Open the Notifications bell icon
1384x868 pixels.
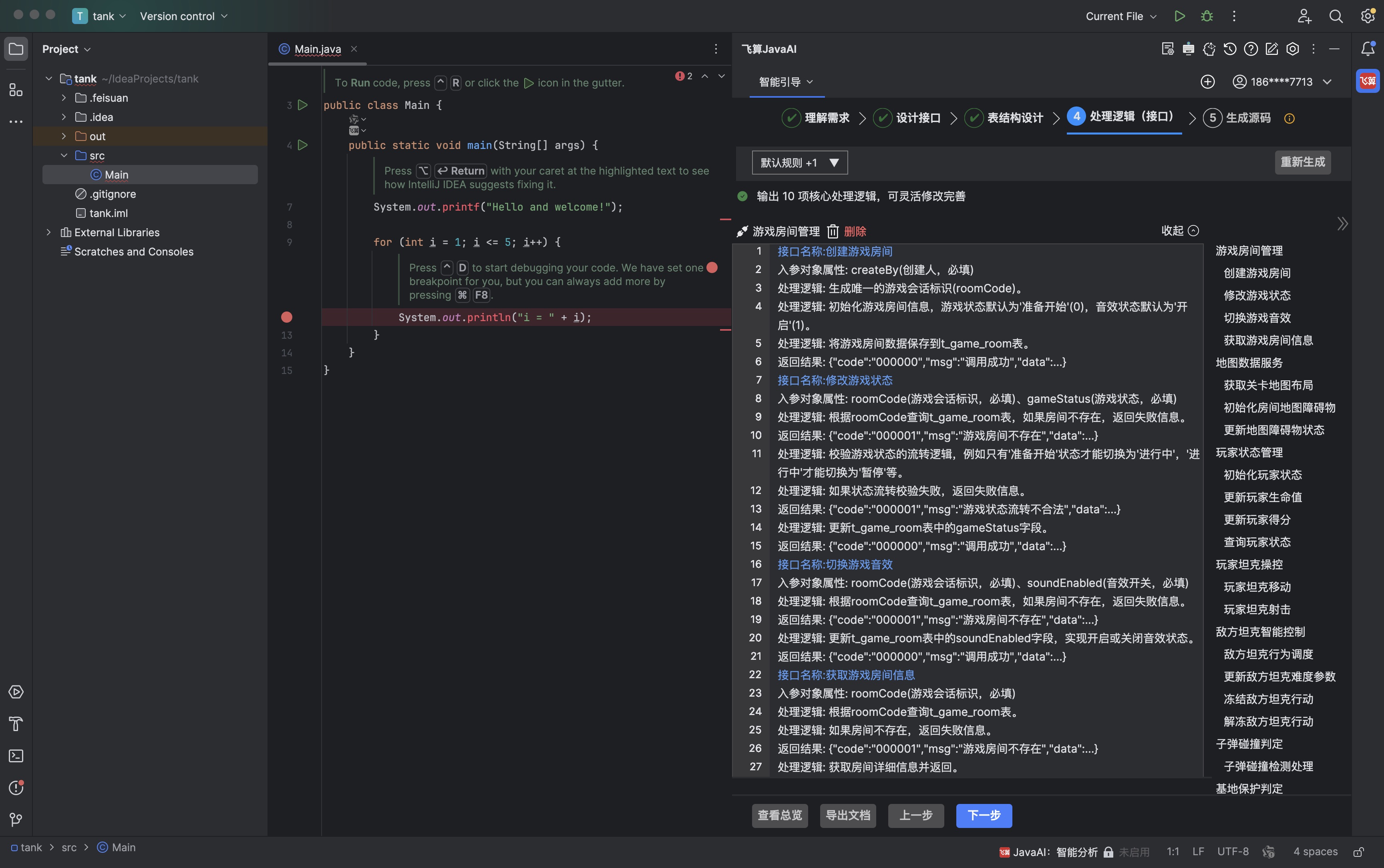click(1368, 49)
